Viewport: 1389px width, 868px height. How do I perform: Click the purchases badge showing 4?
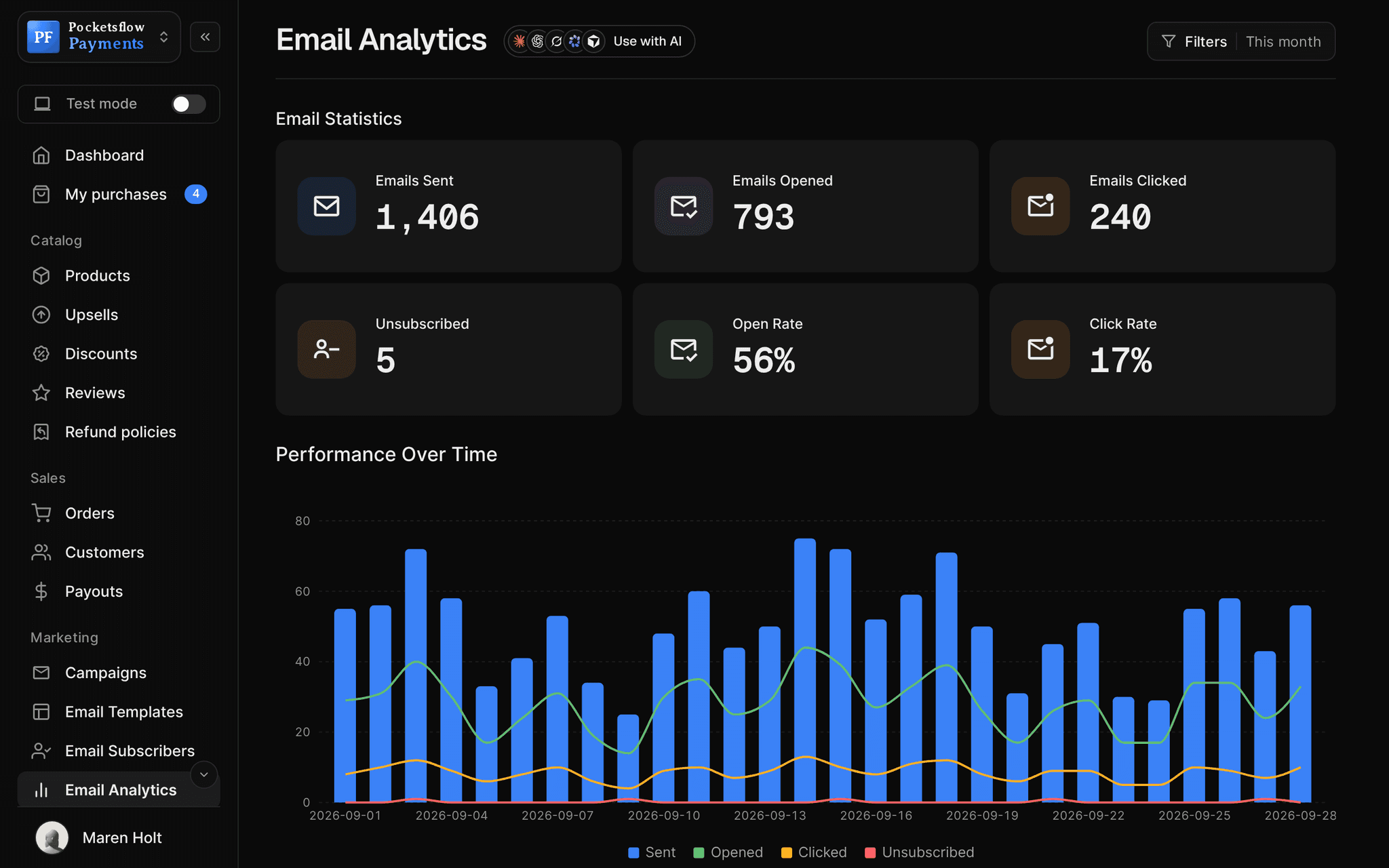tap(196, 194)
